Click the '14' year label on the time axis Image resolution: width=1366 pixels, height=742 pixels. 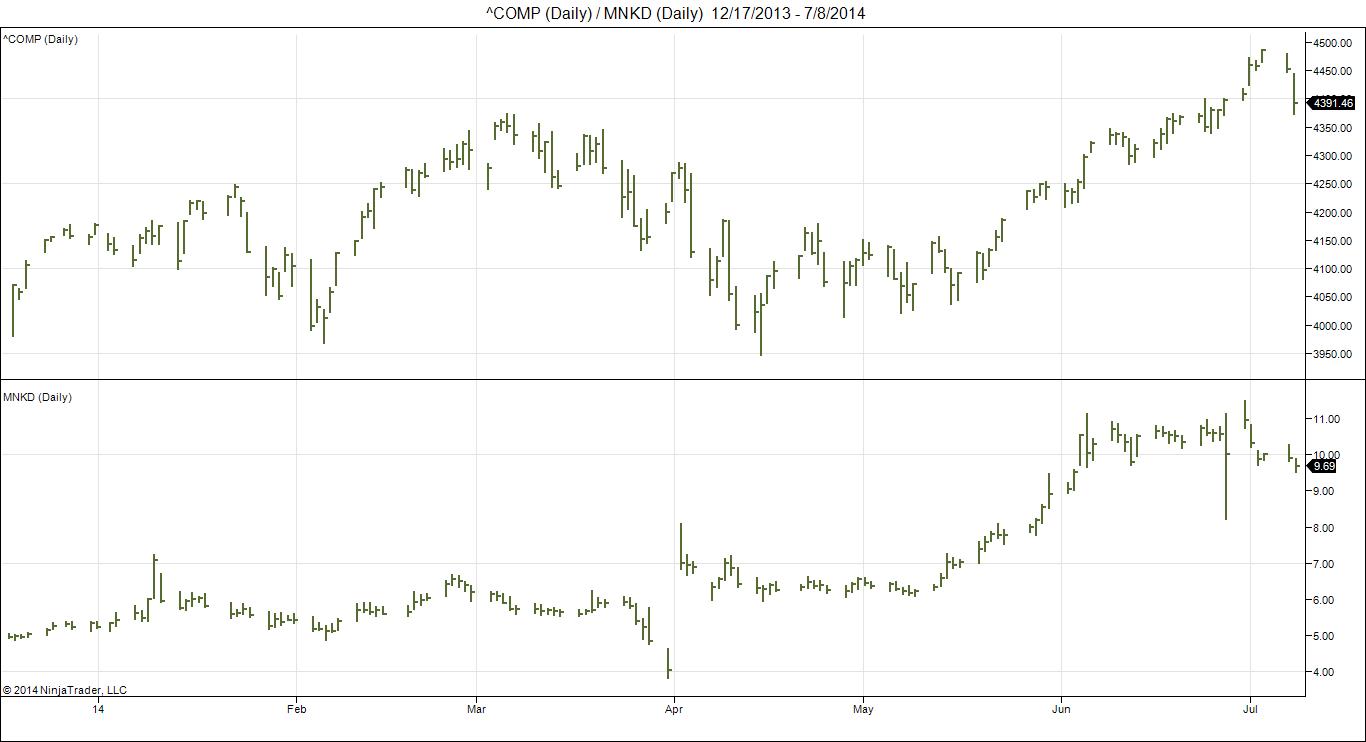click(x=98, y=710)
